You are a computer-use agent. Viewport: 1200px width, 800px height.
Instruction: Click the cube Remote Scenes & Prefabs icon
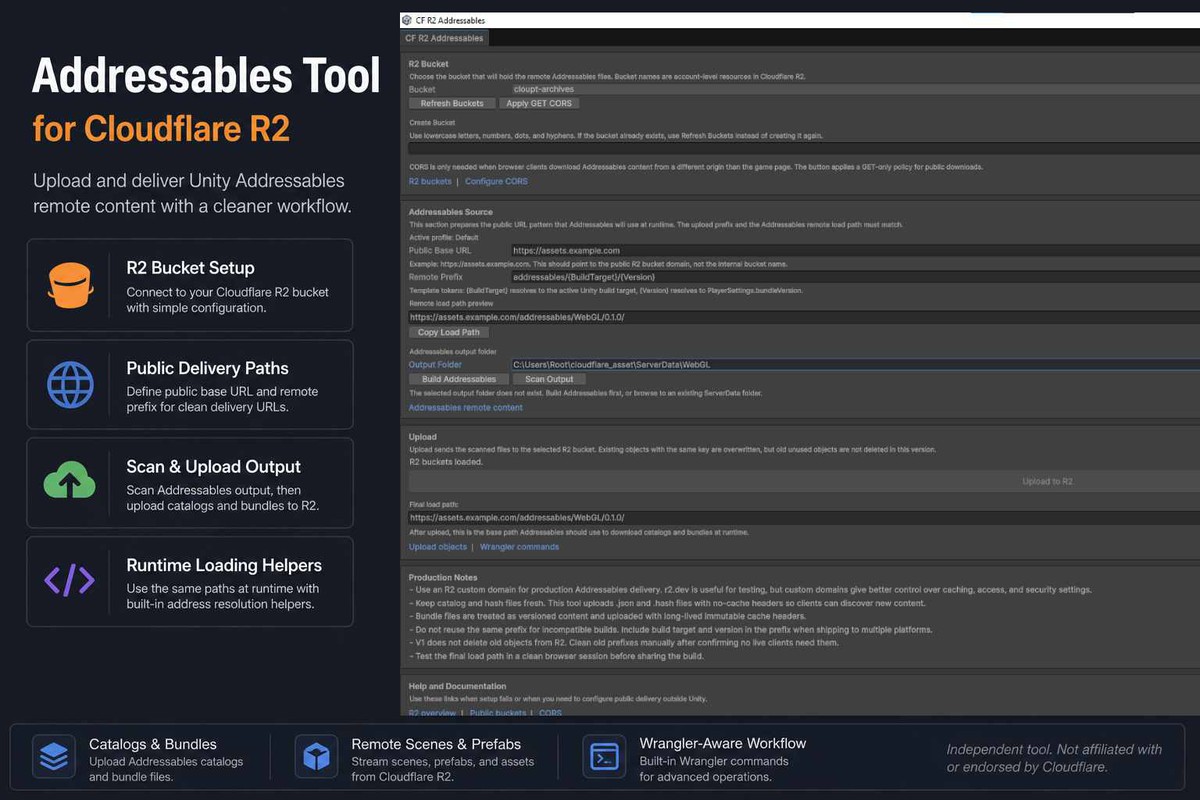point(316,757)
